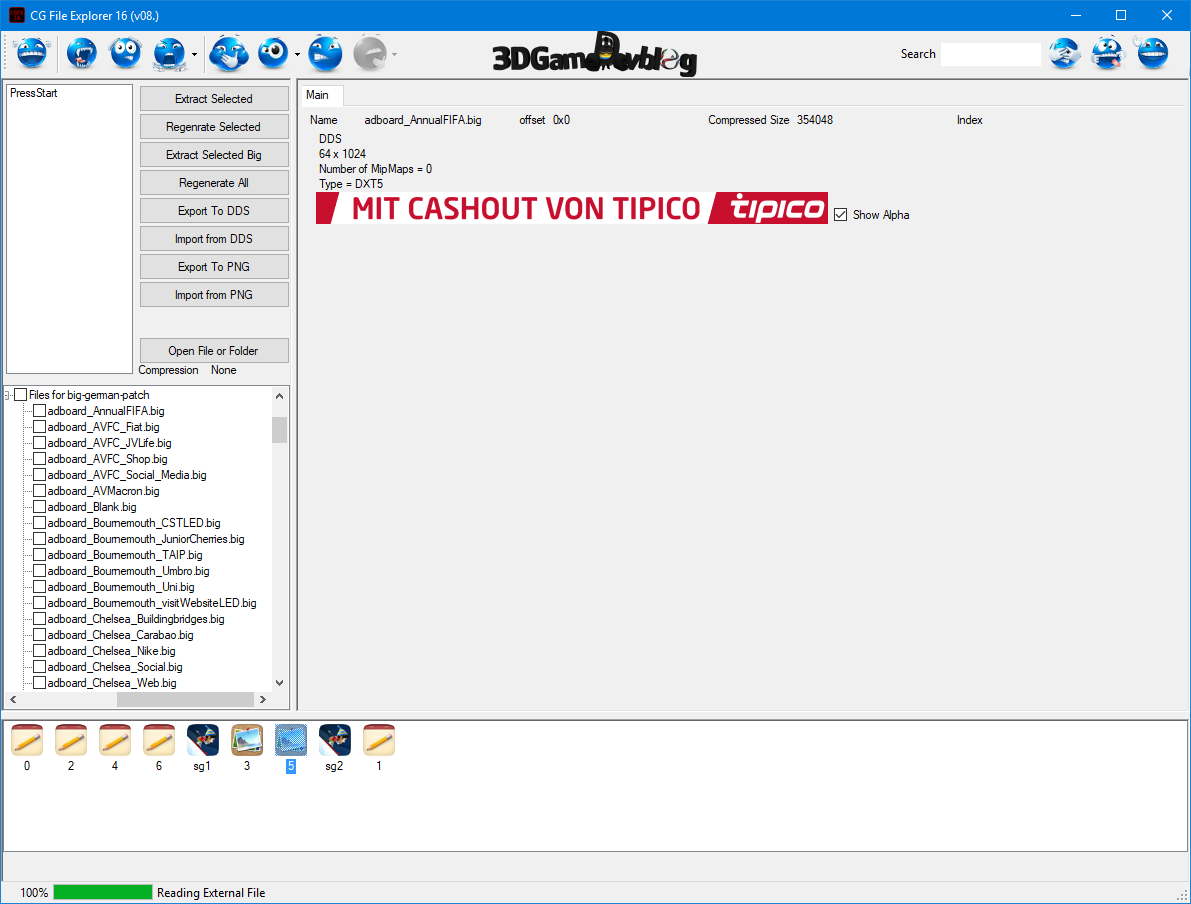Screen dimensions: 1191x904
Task: Select adboard_Chelsea_Carabao.big tree row
Action: [x=120, y=635]
